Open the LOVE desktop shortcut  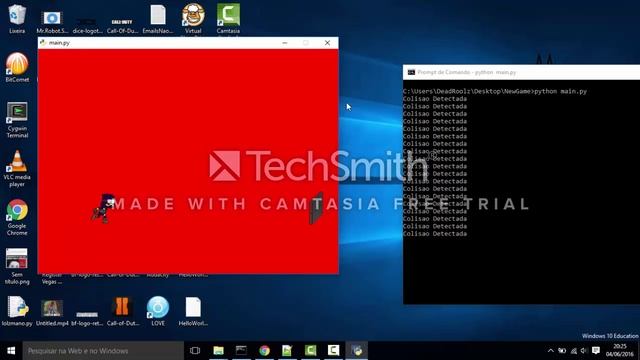158,311
